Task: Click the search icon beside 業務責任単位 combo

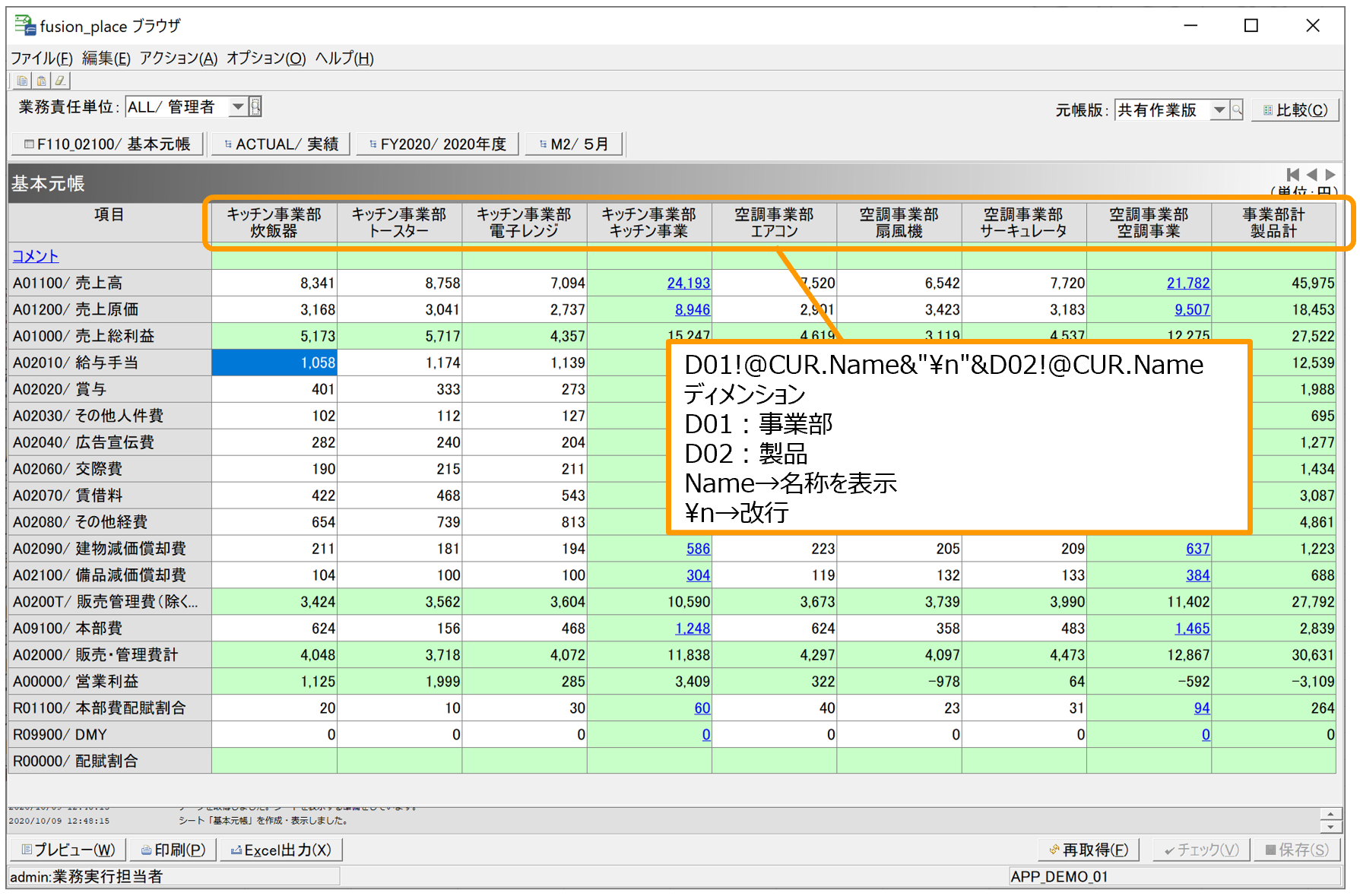Action: coord(256,106)
